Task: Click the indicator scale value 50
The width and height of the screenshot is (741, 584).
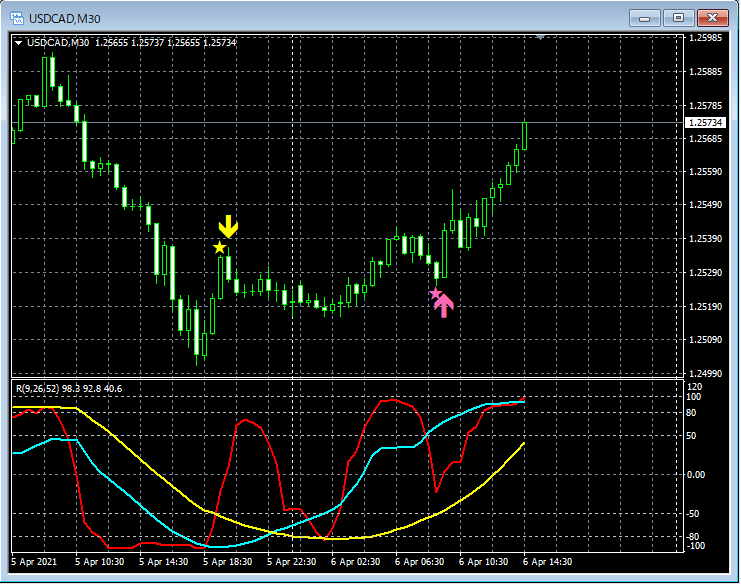Action: (691, 436)
